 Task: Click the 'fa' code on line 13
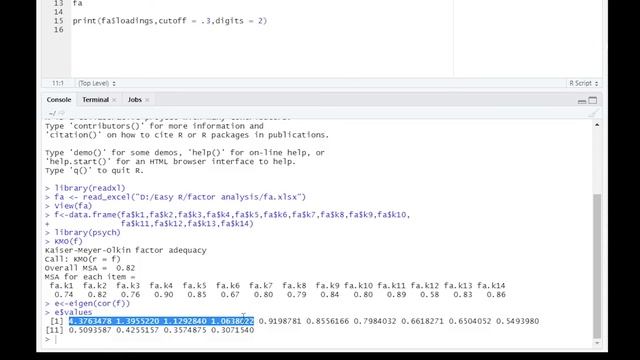(78, 3)
